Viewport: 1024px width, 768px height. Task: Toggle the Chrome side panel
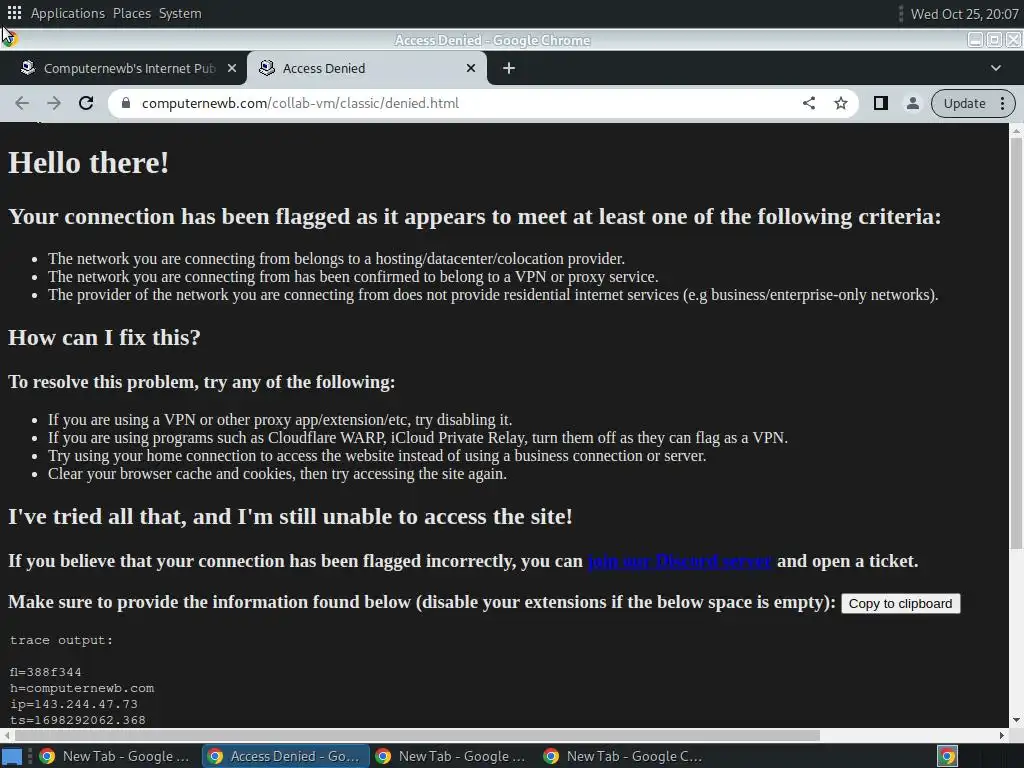880,103
